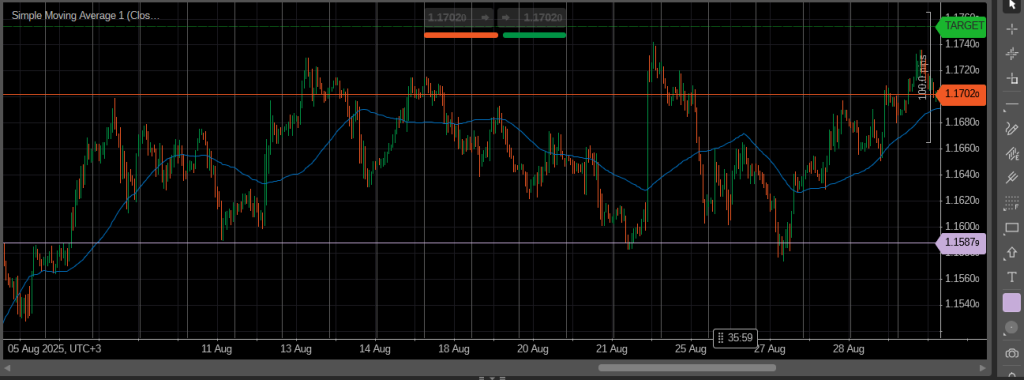Image resolution: width=1024 pixels, height=380 pixels.
Task: Select the rectangle shape tool
Action: click(1012, 228)
